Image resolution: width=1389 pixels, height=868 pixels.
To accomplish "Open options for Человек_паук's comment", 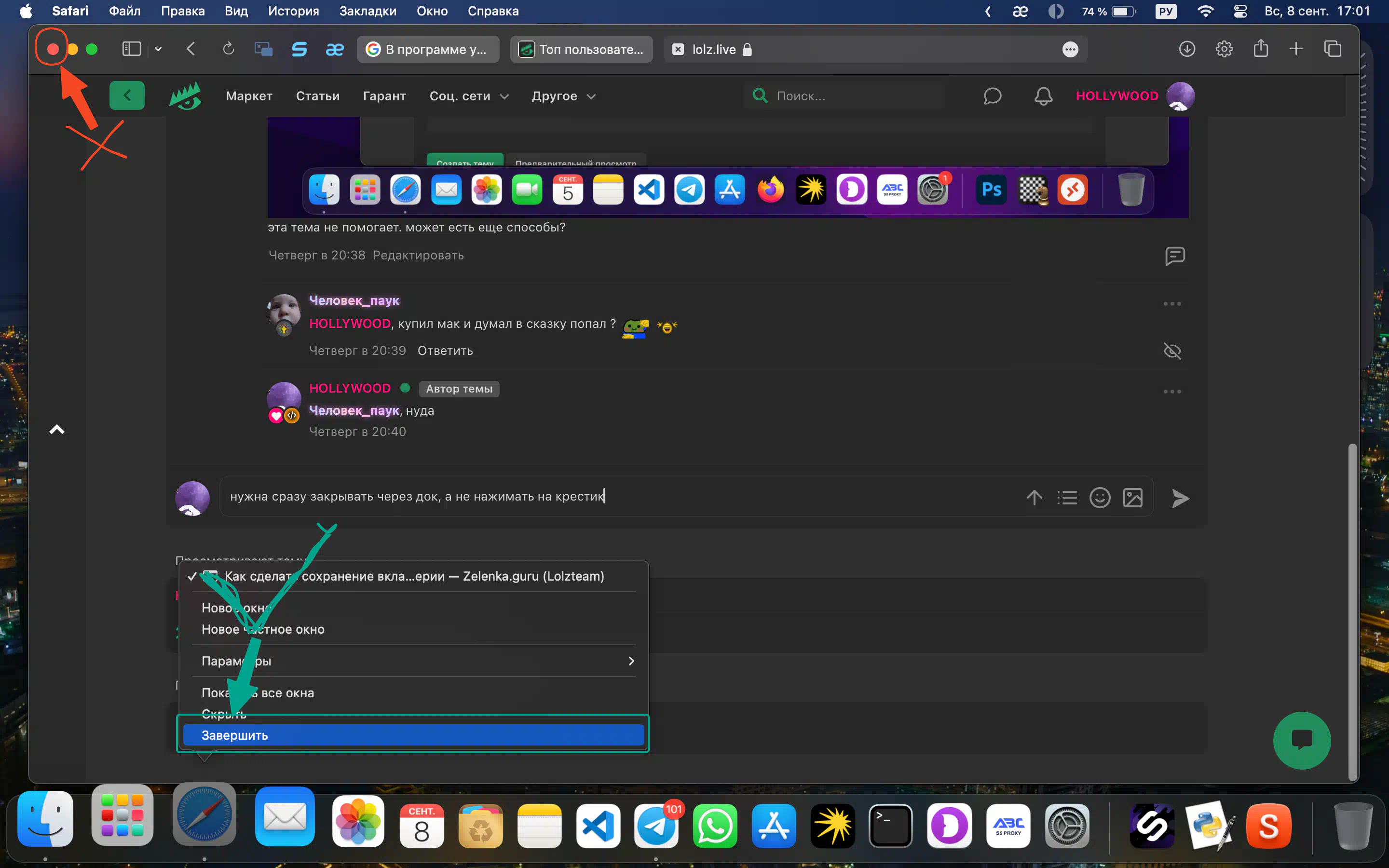I will (x=1171, y=304).
